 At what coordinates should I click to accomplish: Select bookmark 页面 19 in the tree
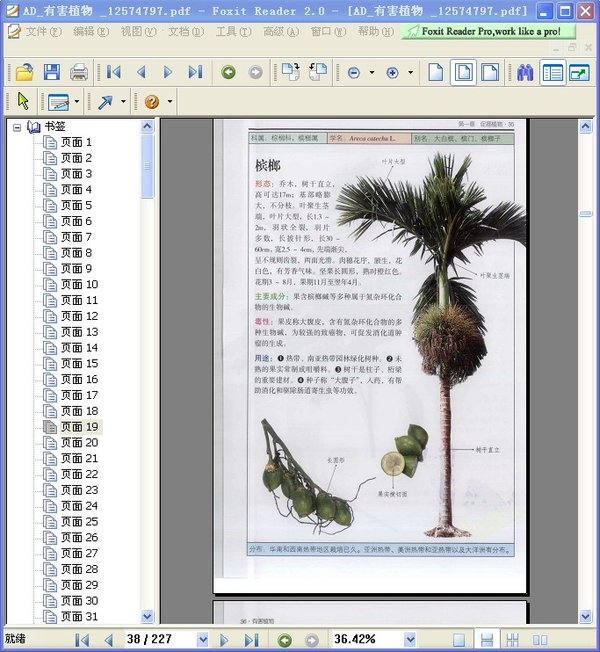coord(78,426)
